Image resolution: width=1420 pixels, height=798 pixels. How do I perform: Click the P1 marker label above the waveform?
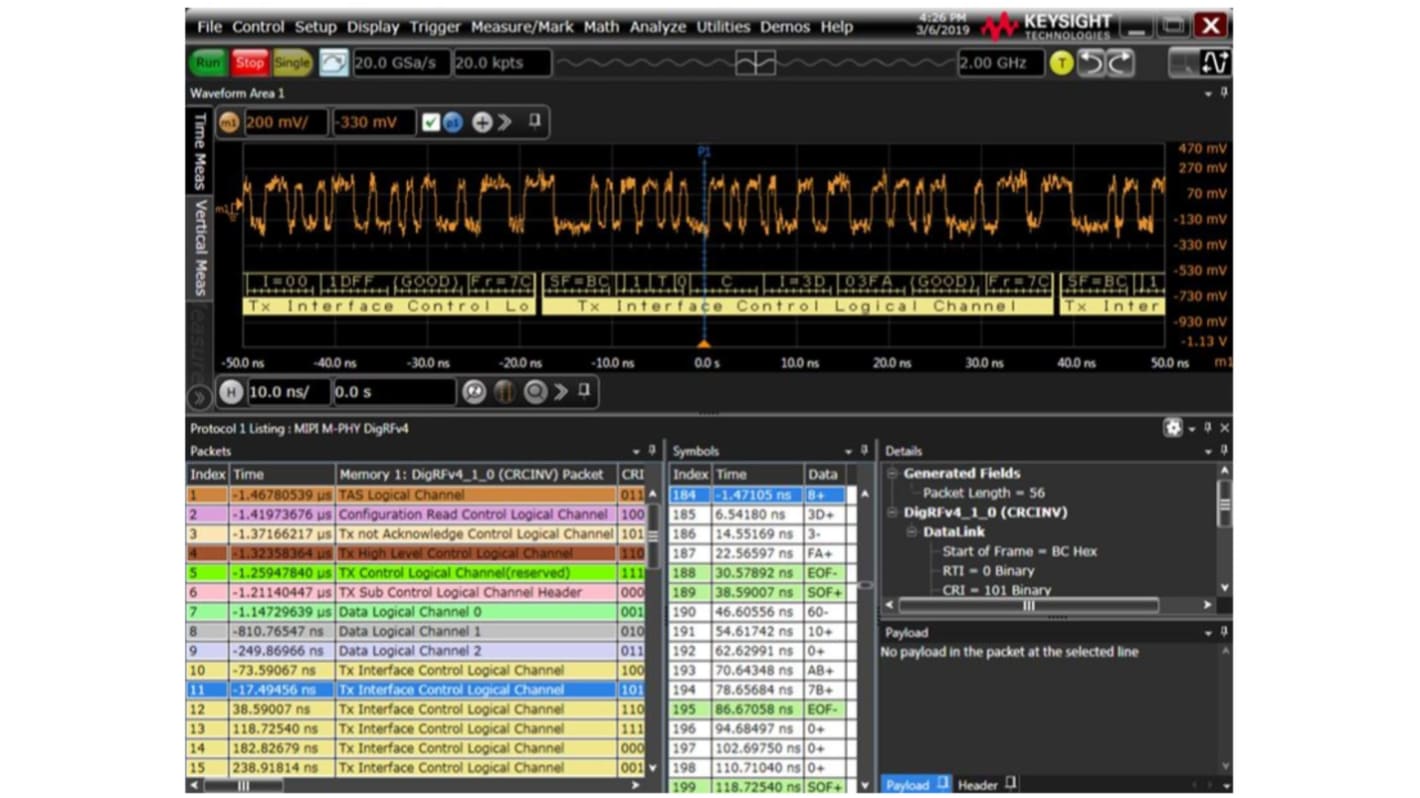703,151
